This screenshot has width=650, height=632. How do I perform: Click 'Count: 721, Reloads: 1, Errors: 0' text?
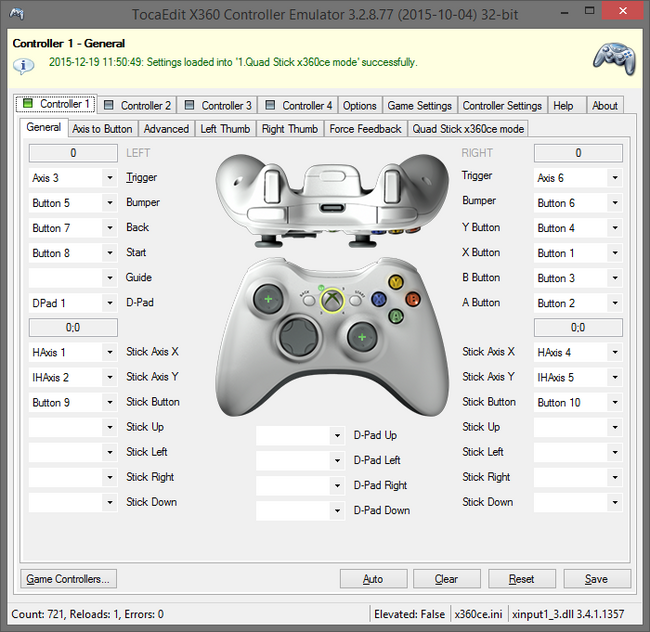pyautogui.click(x=87, y=614)
